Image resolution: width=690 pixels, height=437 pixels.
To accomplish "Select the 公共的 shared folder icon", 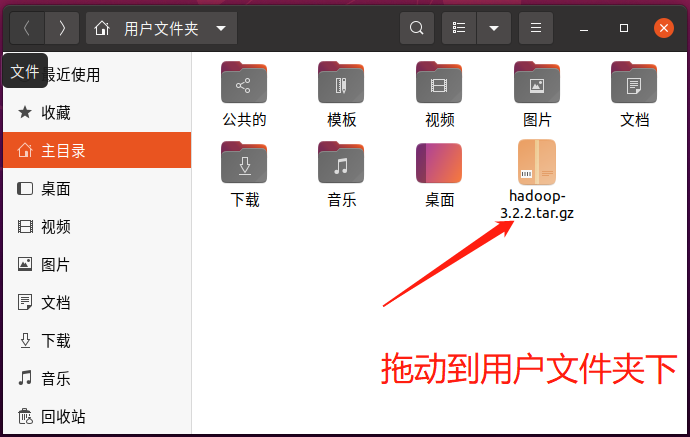I will [244, 82].
